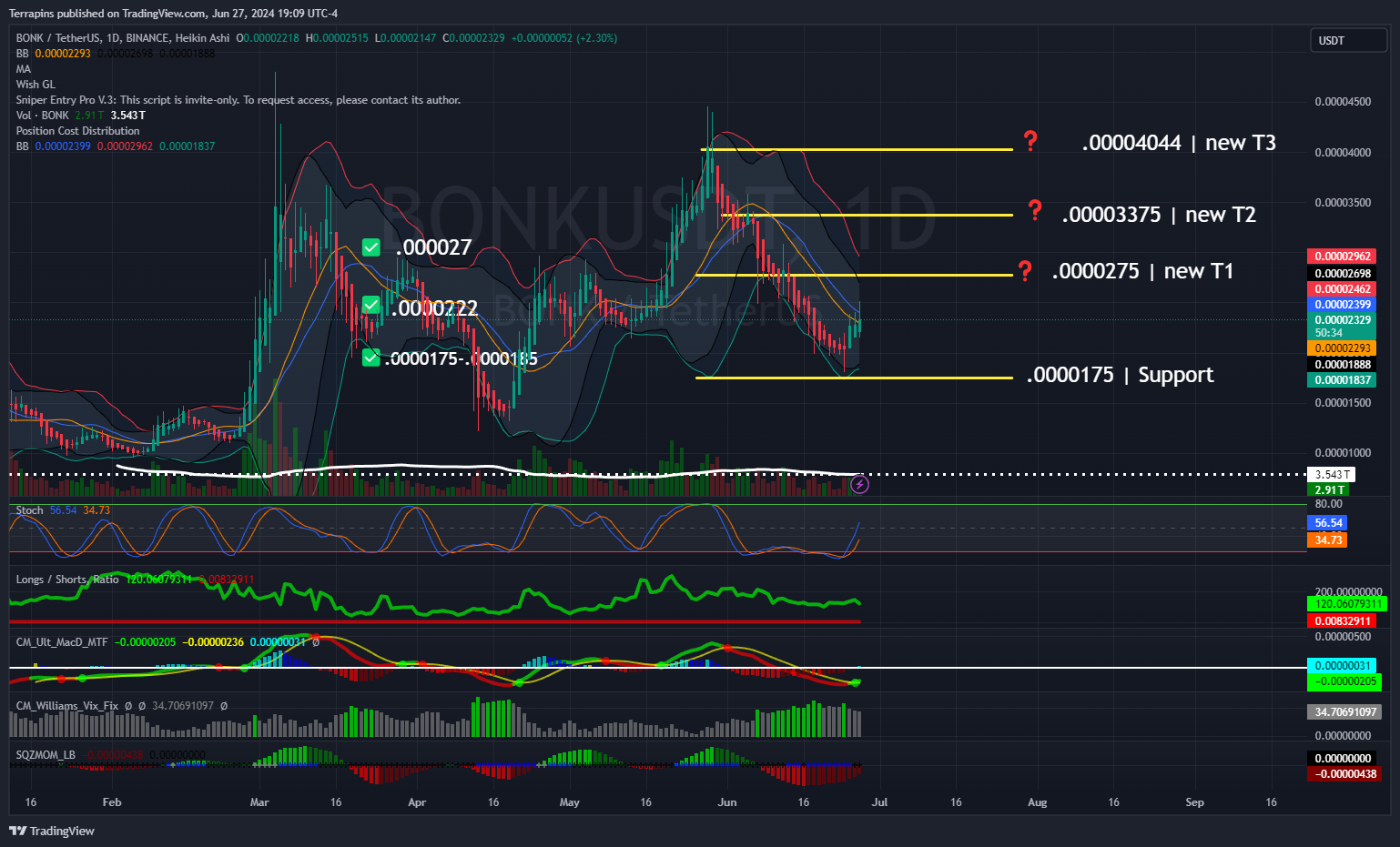Image resolution: width=1400 pixels, height=847 pixels.
Task: Select the '.00003375 | new T2' annotation text
Action: pos(1159,215)
